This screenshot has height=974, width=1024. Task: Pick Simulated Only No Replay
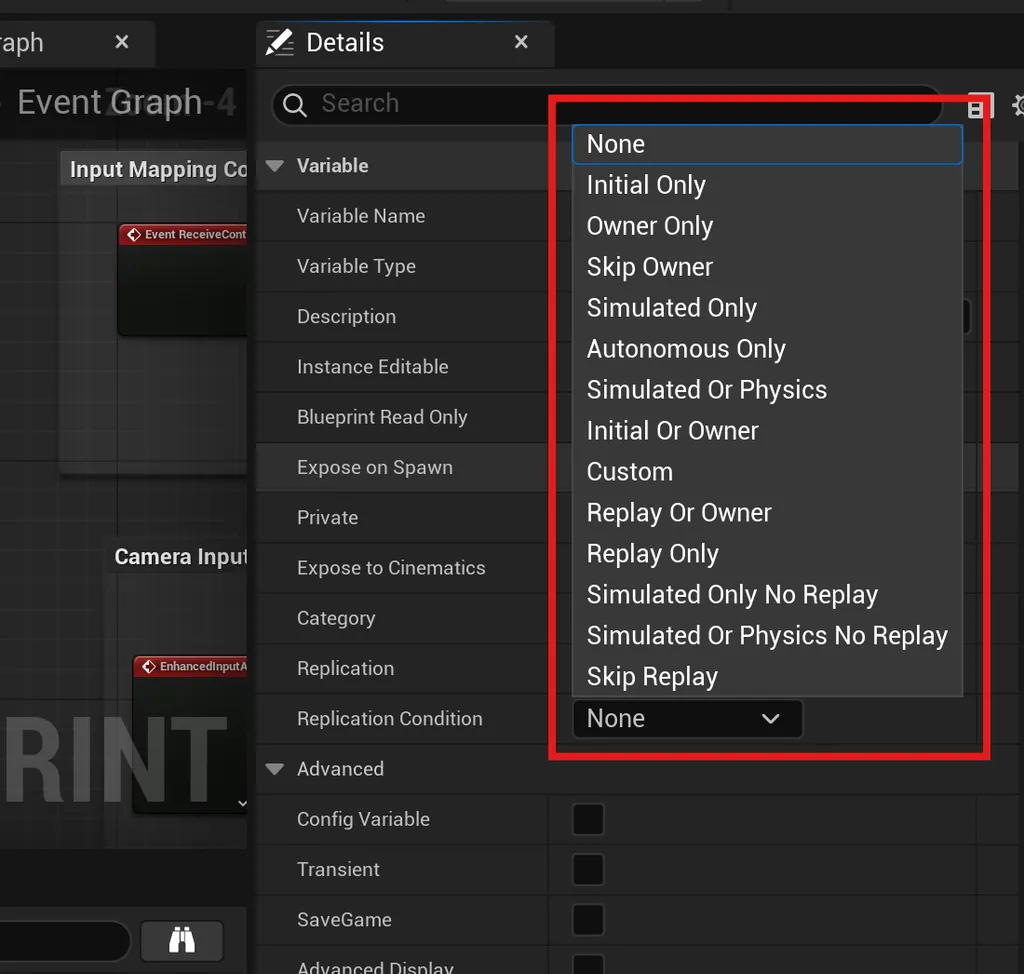pyautogui.click(x=767, y=595)
